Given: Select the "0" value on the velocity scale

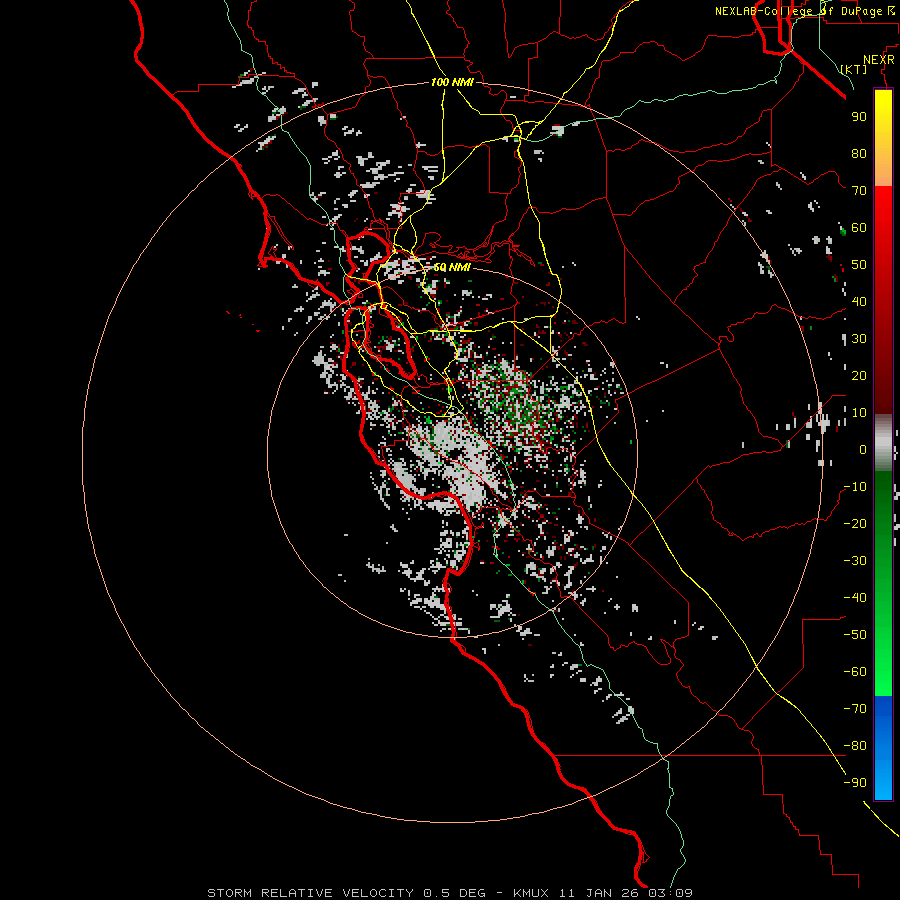Looking at the screenshot, I should (x=863, y=450).
